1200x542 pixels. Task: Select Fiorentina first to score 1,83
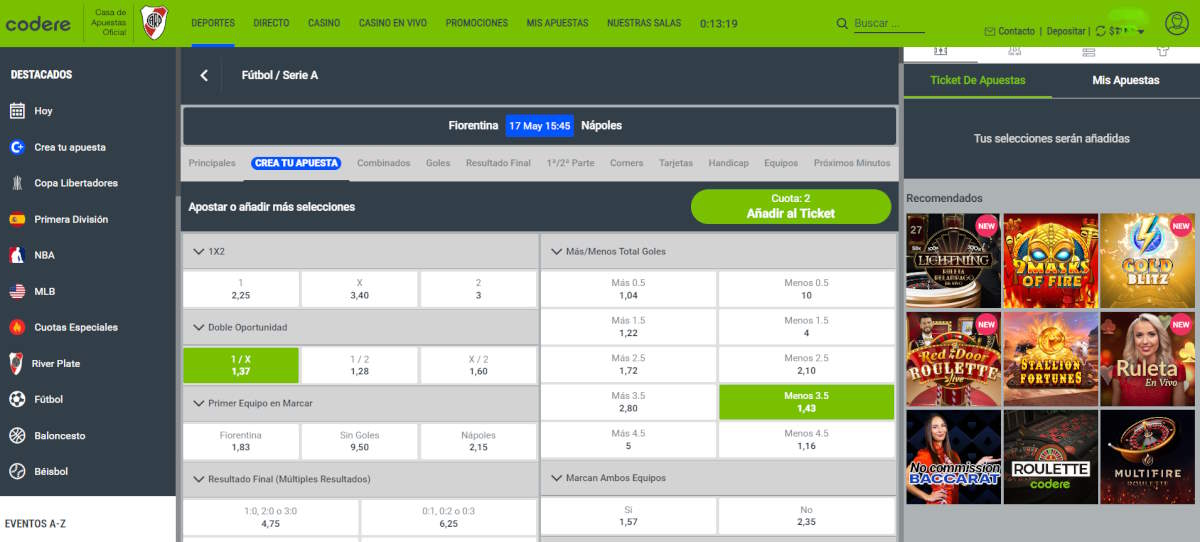[241, 441]
